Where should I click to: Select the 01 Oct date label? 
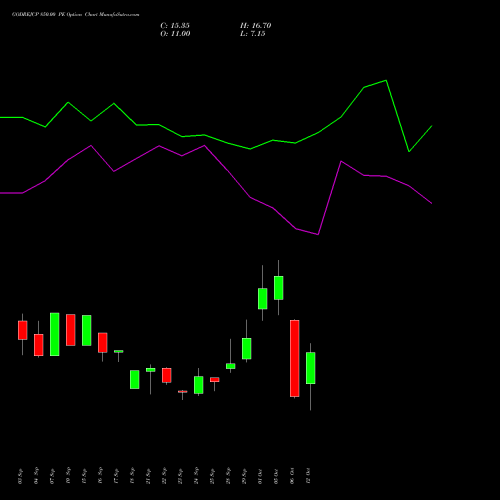[x=260, y=476]
